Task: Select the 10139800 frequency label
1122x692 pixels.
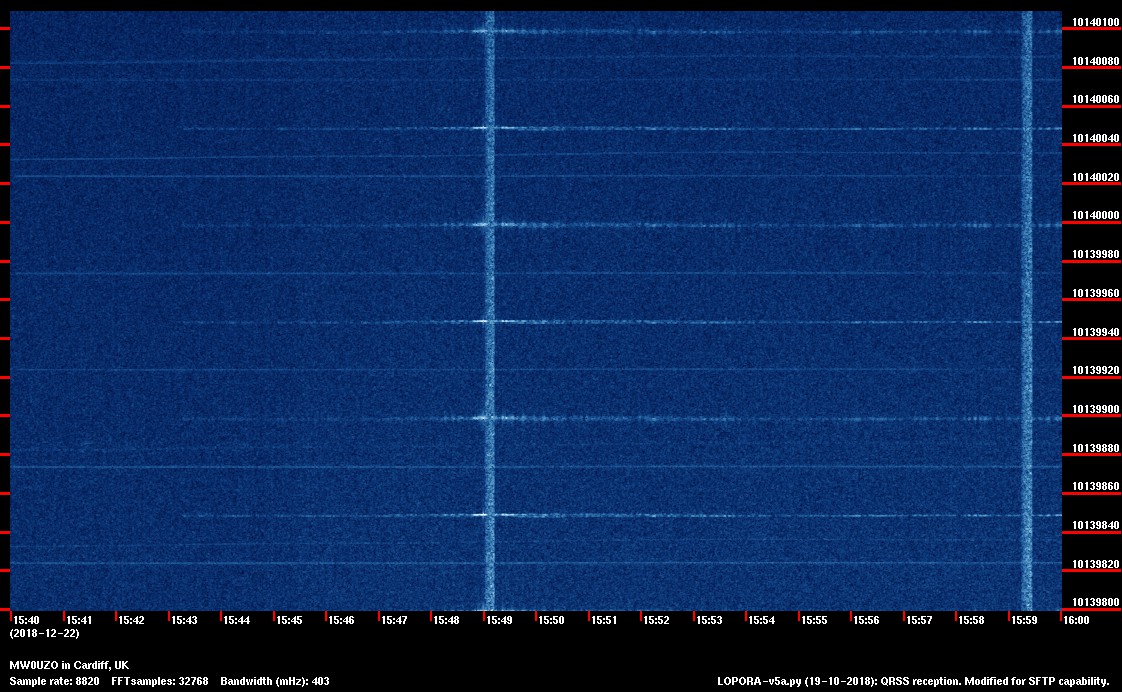Action: (x=1095, y=603)
